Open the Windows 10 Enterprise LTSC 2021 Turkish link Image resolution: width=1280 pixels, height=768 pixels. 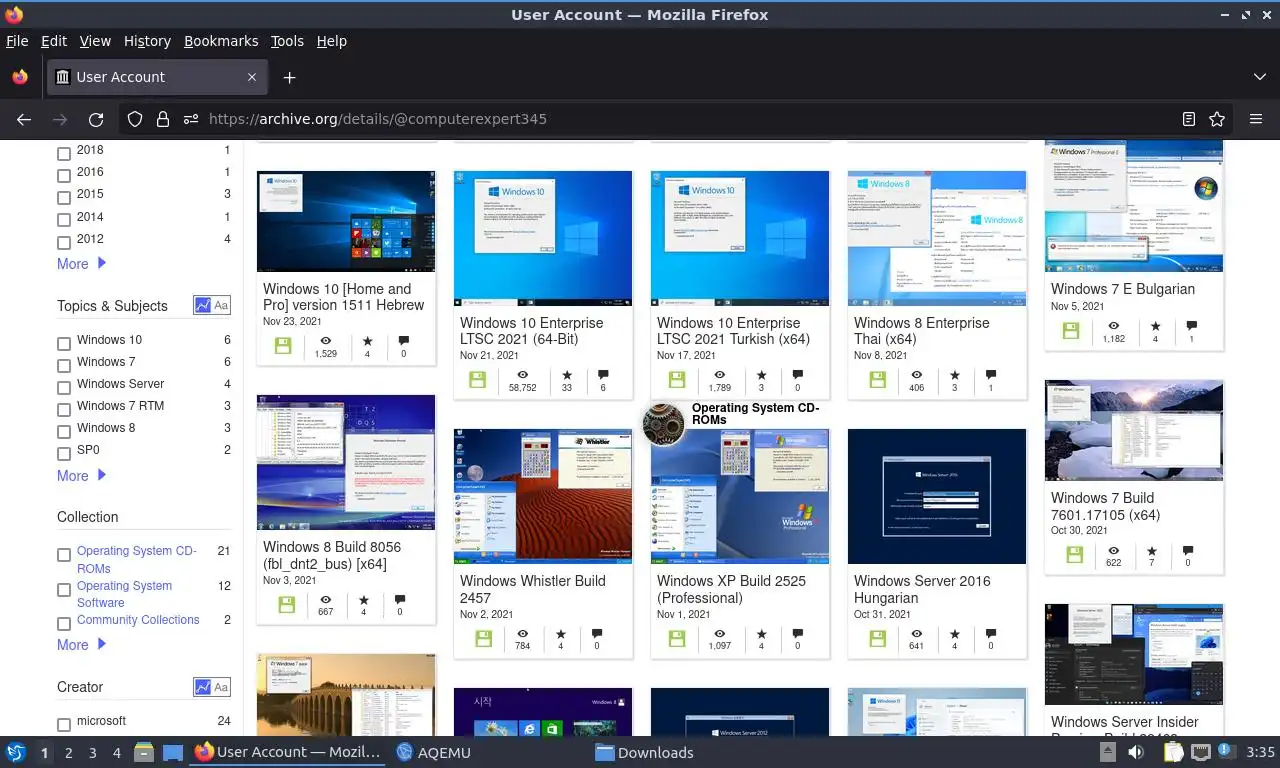point(733,331)
